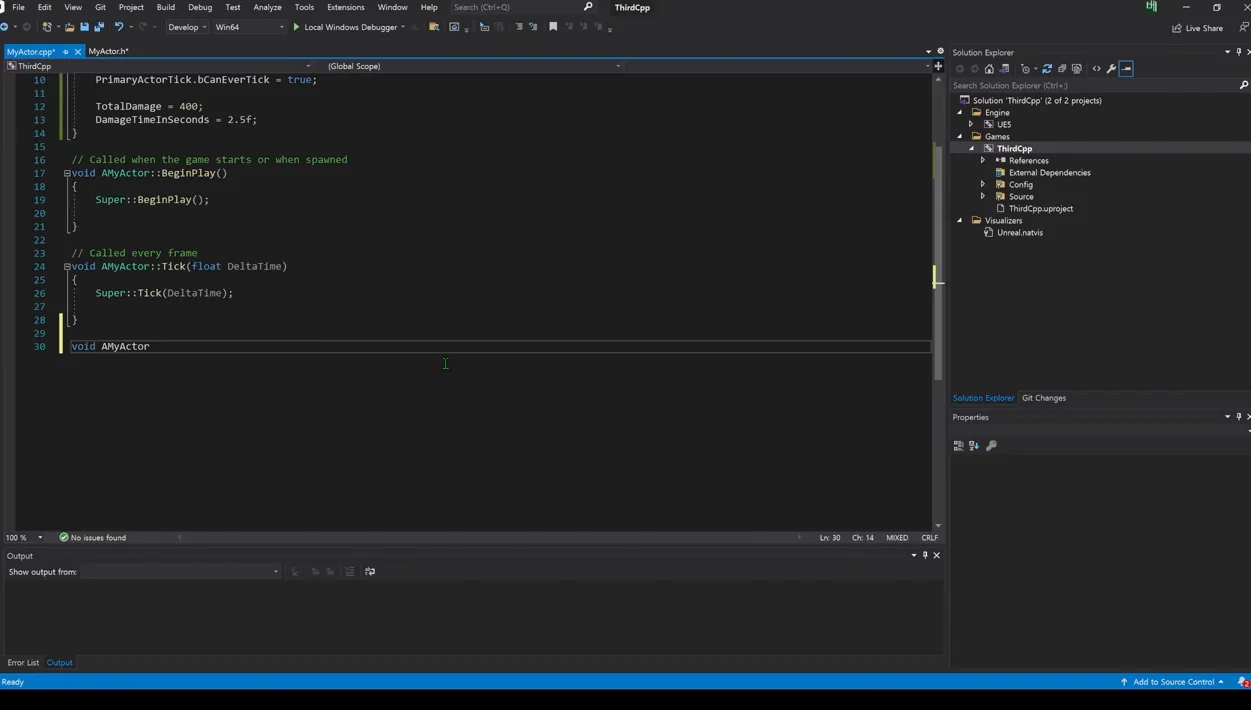Click the Bookmark toggle icon in toolbar
The width and height of the screenshot is (1251, 710).
553,27
